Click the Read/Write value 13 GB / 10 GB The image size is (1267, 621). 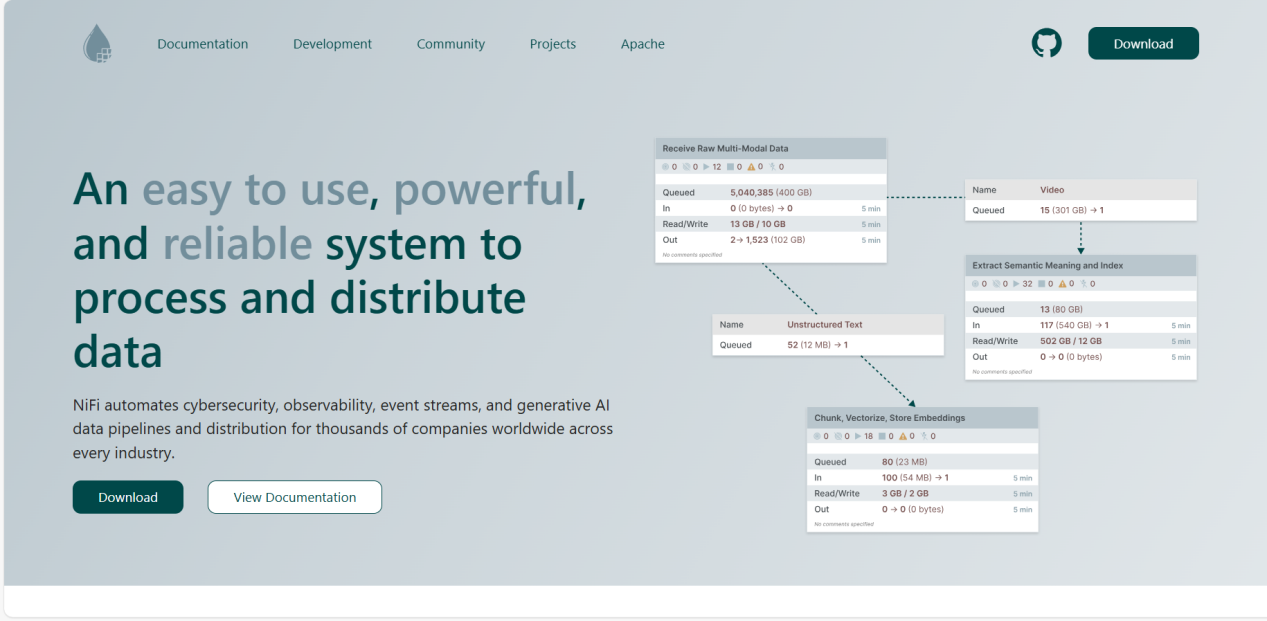click(758, 224)
